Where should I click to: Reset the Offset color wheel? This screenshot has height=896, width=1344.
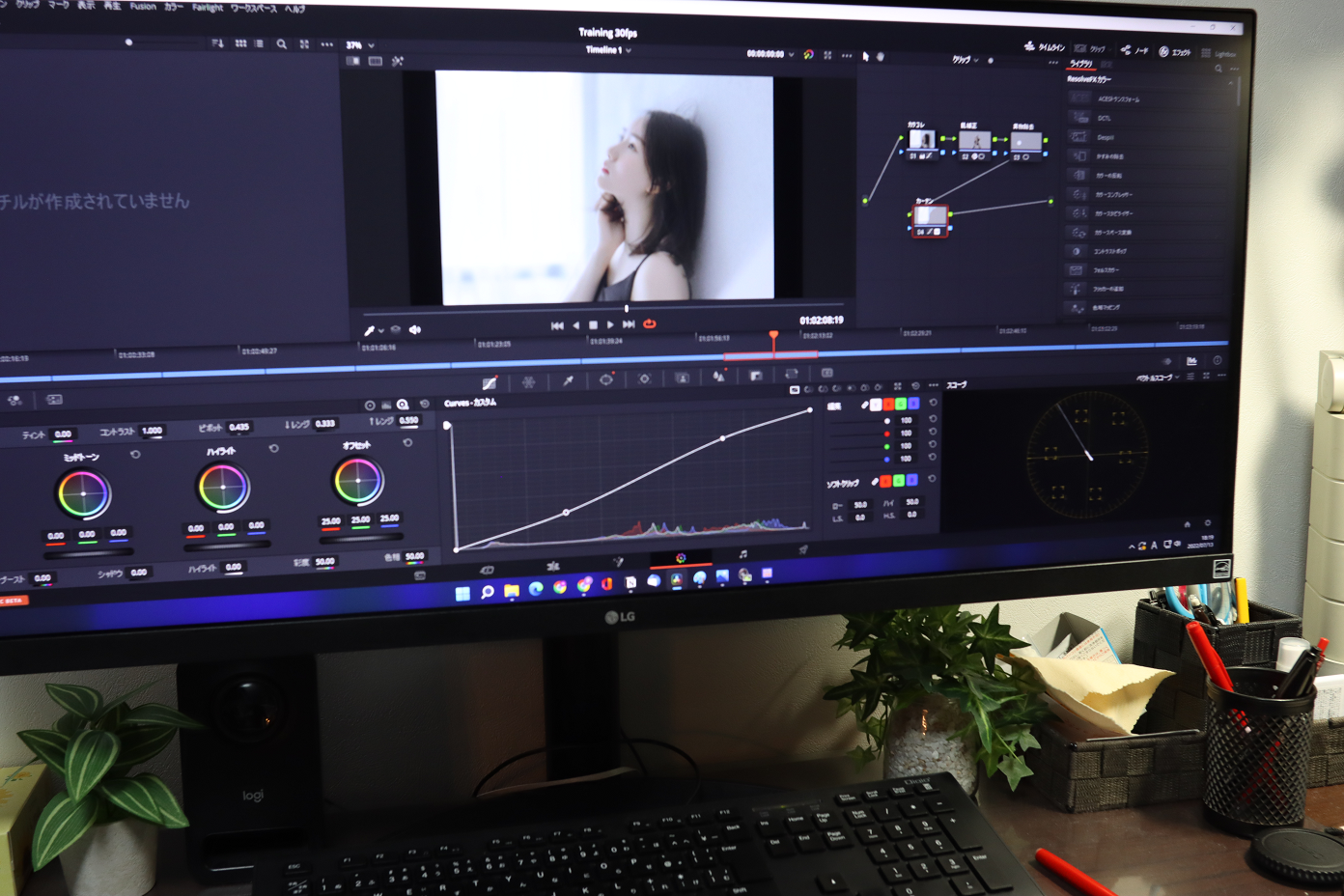407,442
